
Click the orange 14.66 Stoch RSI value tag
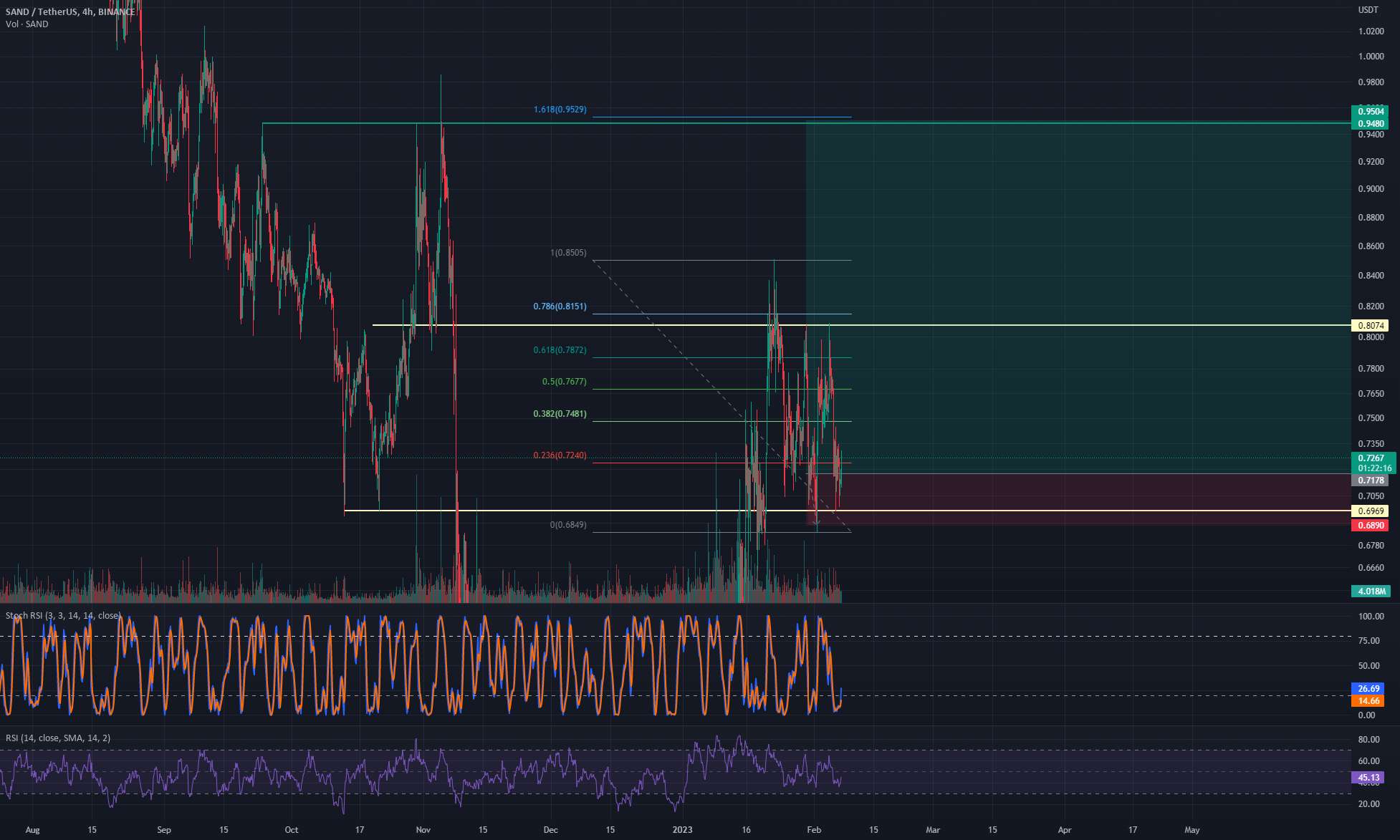click(x=1368, y=701)
